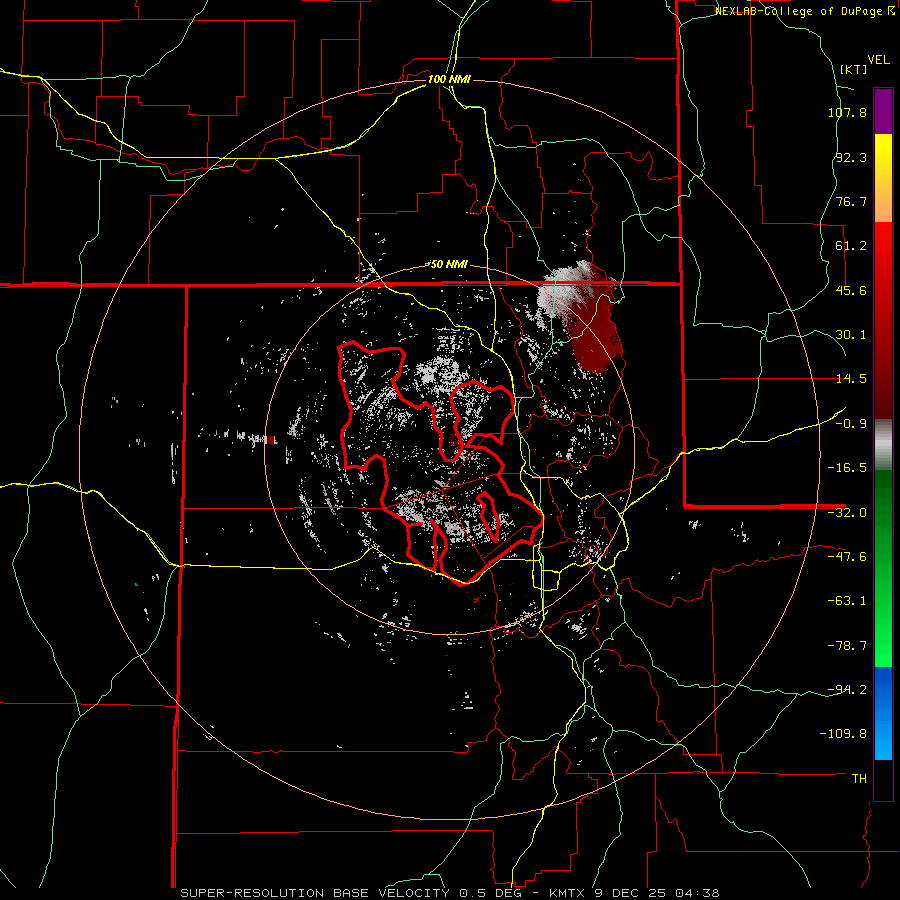Click the [KT] units label
The image size is (900, 900).
854,69
